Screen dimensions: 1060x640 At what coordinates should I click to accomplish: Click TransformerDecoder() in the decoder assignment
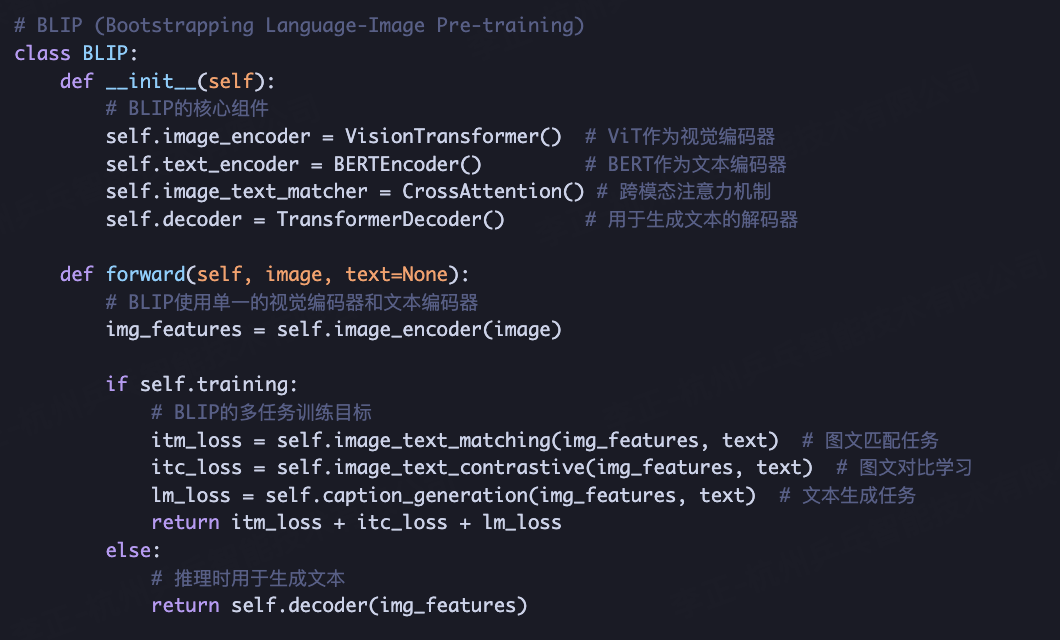[x=390, y=220]
